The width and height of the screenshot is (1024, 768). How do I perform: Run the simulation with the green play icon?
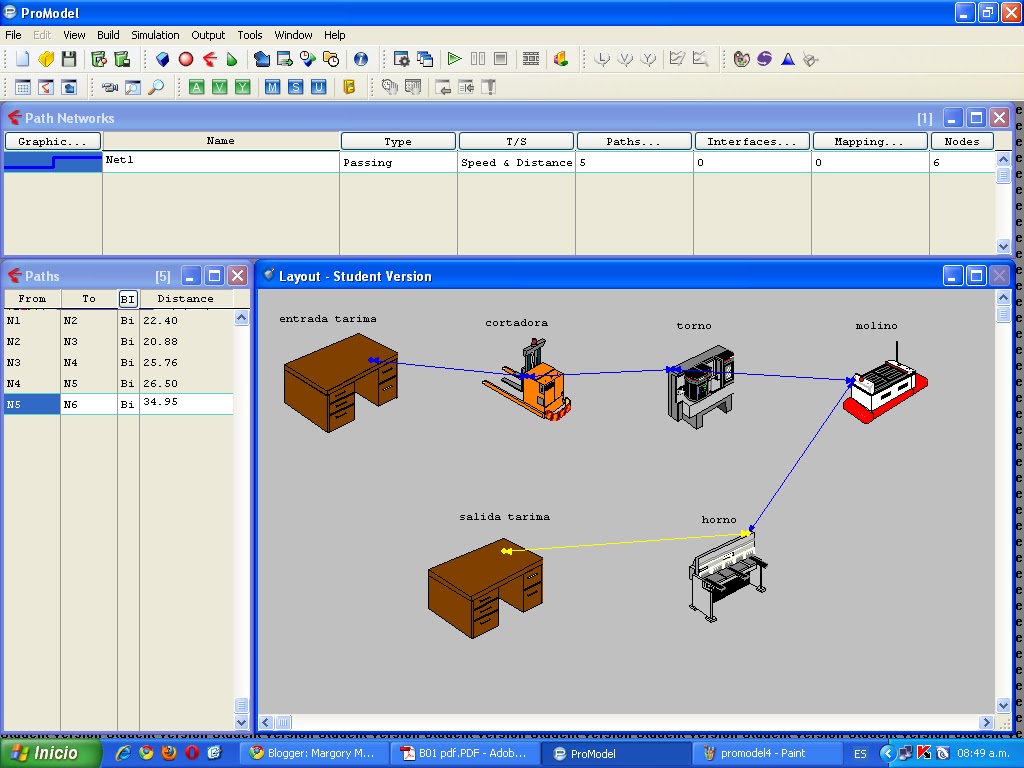click(455, 58)
